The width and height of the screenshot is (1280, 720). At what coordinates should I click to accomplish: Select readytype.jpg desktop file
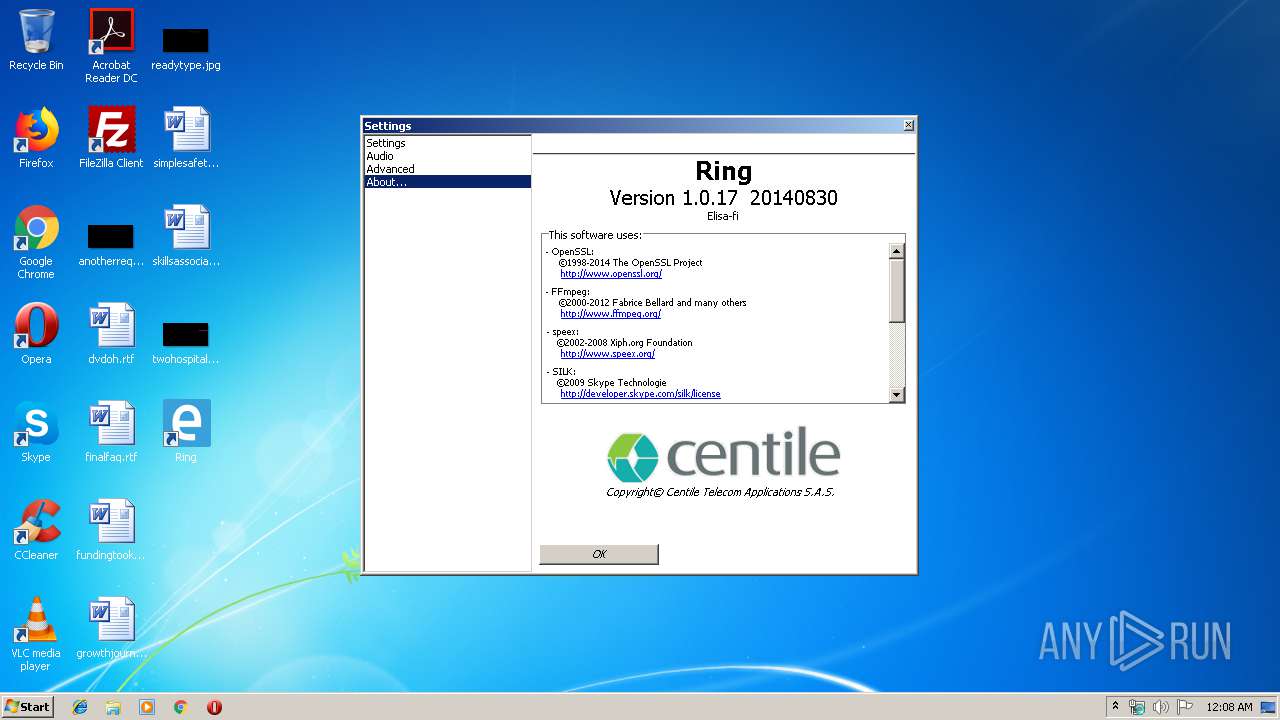pyautogui.click(x=186, y=48)
